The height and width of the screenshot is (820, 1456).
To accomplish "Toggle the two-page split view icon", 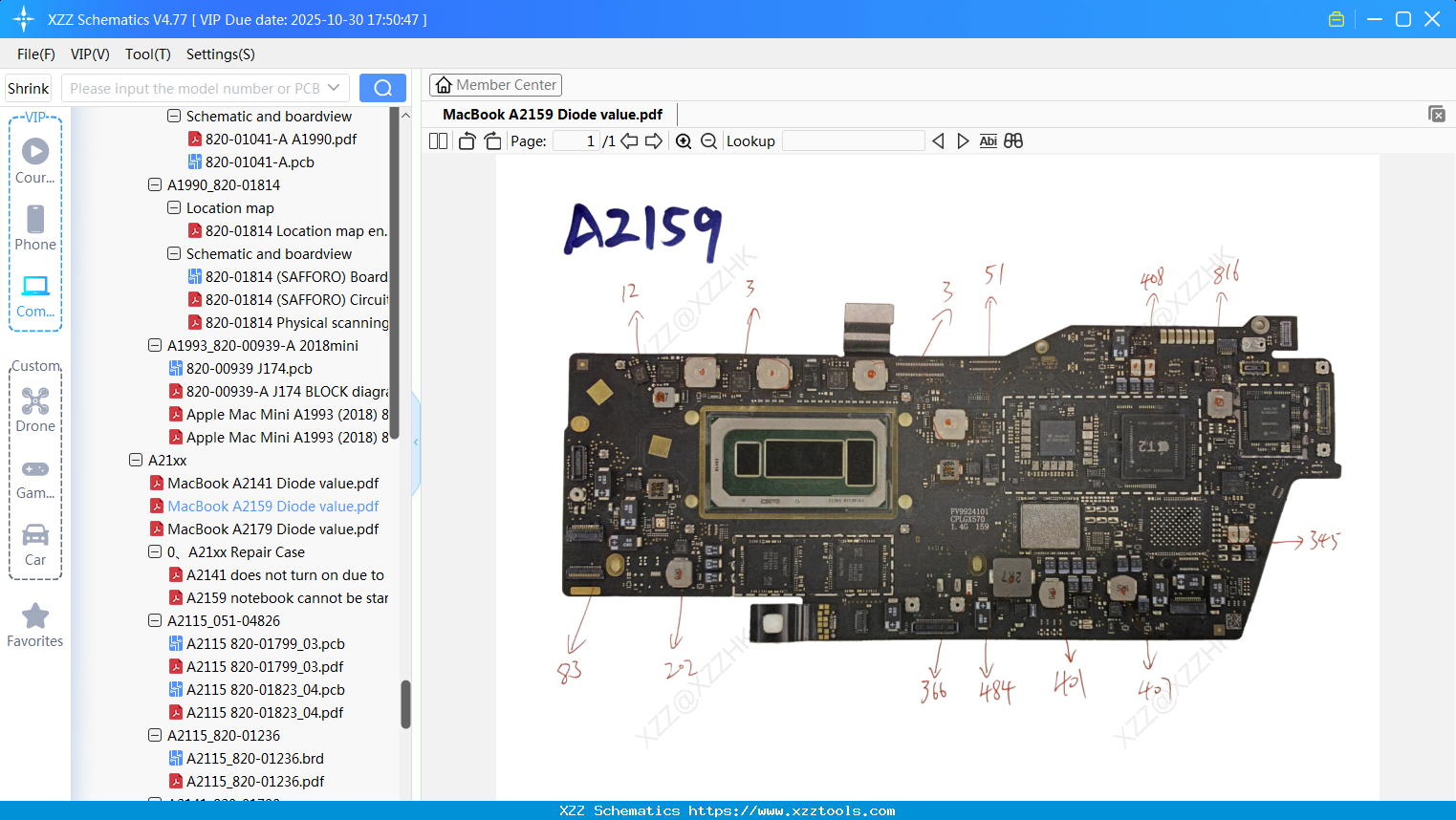I will coord(438,141).
